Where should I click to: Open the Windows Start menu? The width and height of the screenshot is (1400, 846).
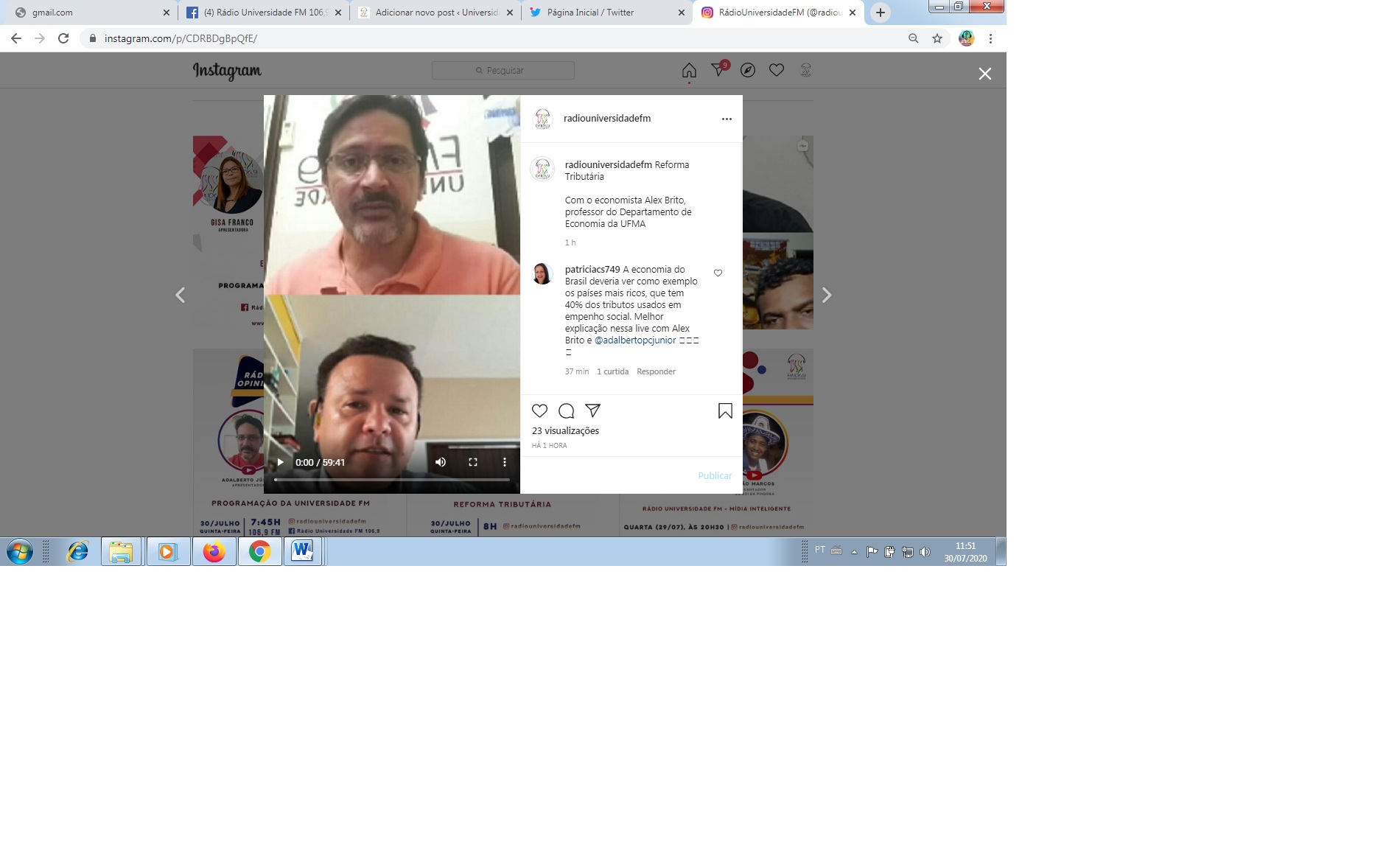pyautogui.click(x=20, y=551)
